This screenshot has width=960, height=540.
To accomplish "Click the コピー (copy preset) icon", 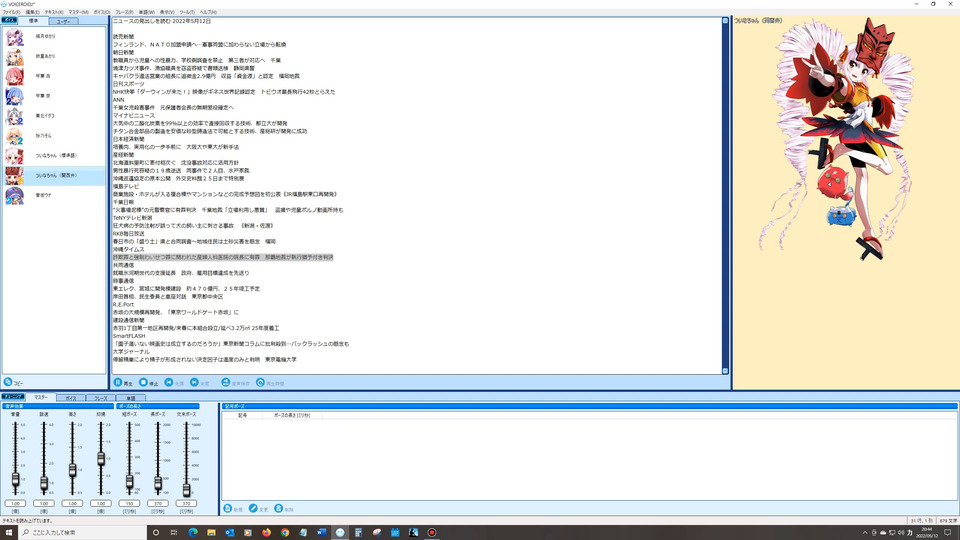I will [8, 382].
